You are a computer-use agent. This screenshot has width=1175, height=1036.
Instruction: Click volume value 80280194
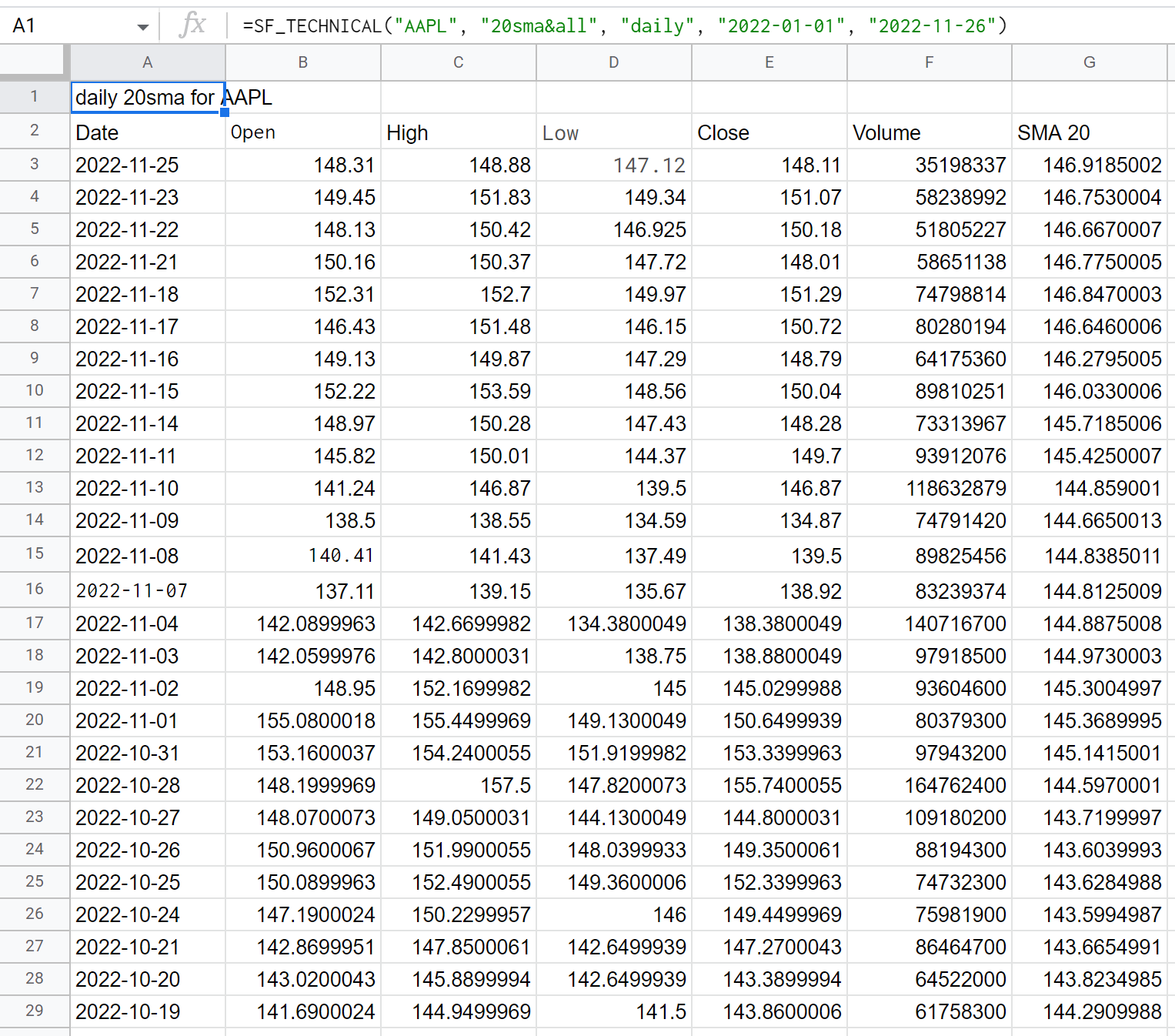coord(930,326)
